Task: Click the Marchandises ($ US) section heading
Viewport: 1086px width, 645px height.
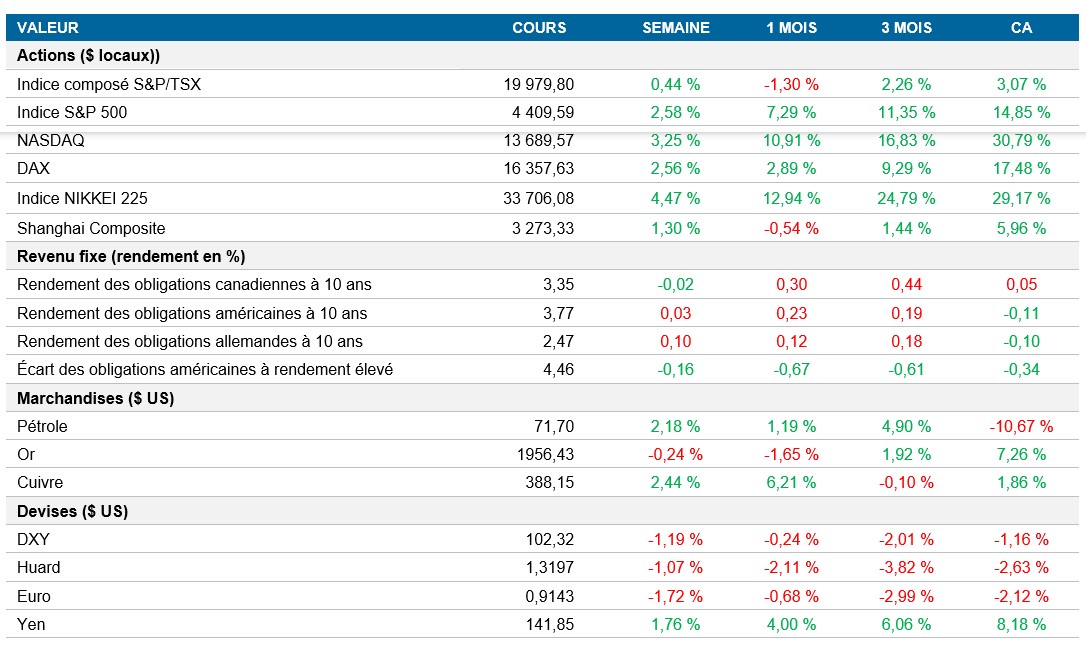Action: tap(96, 398)
